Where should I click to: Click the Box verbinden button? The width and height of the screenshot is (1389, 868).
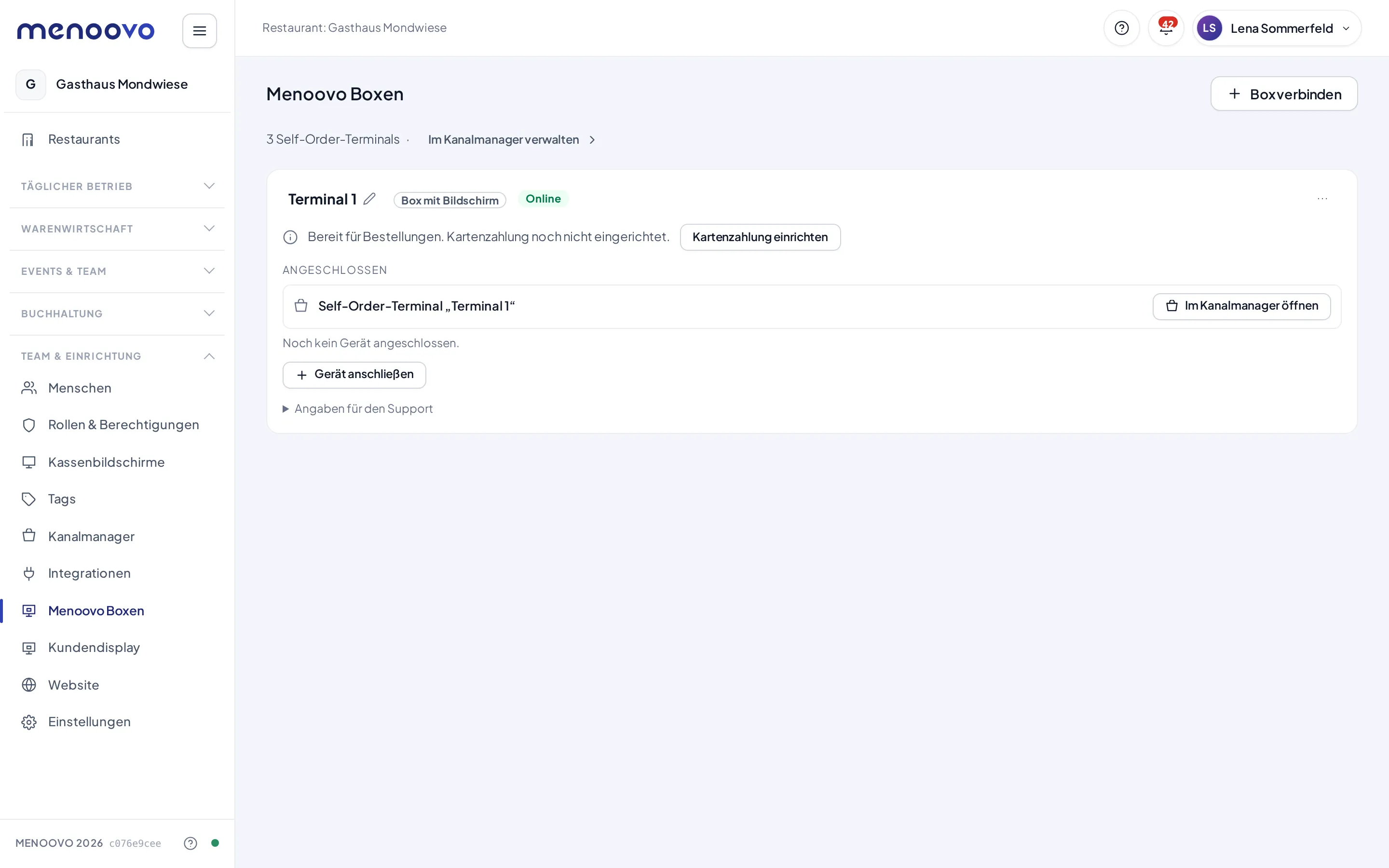point(1283,94)
